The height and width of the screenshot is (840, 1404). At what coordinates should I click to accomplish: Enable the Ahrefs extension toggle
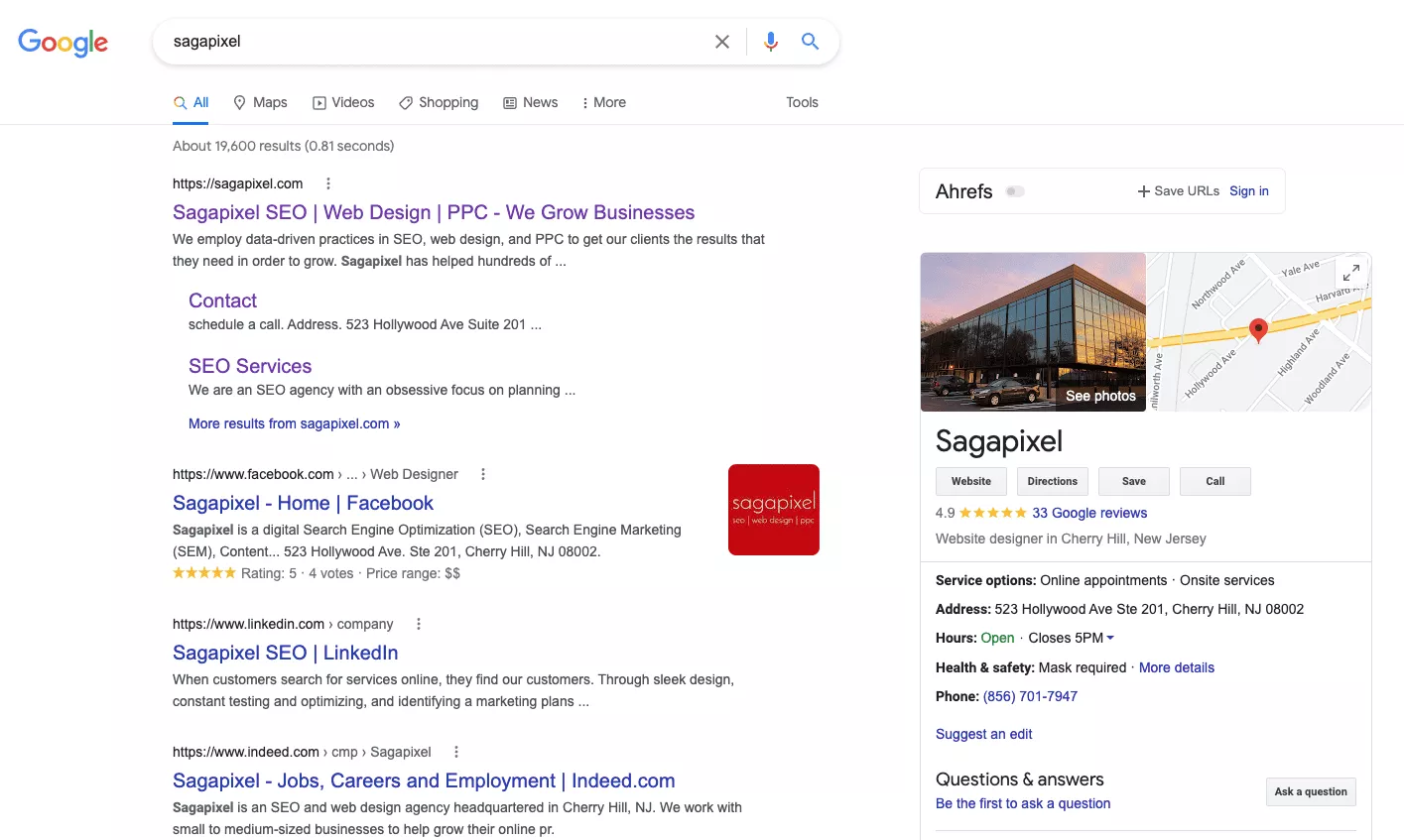[1014, 190]
